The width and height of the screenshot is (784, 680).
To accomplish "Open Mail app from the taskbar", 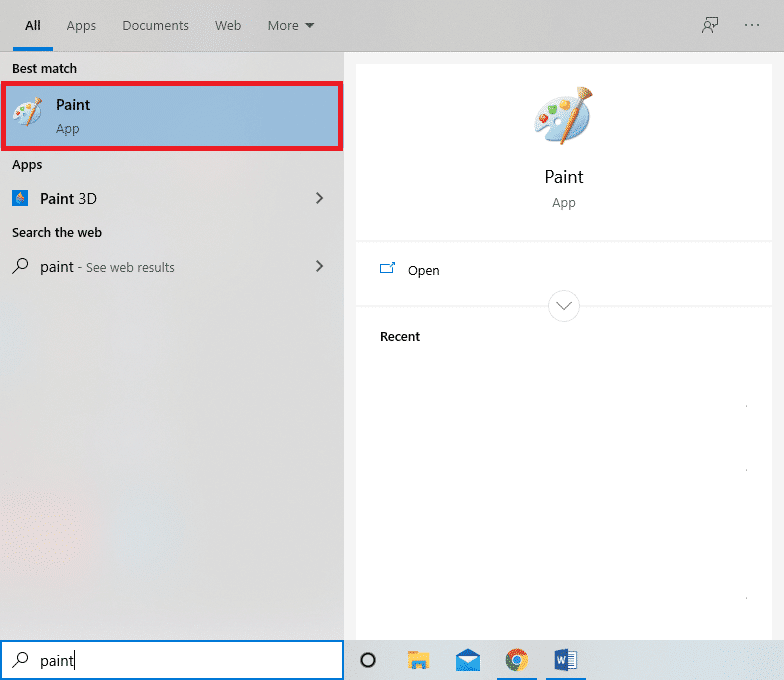I will coord(468,660).
